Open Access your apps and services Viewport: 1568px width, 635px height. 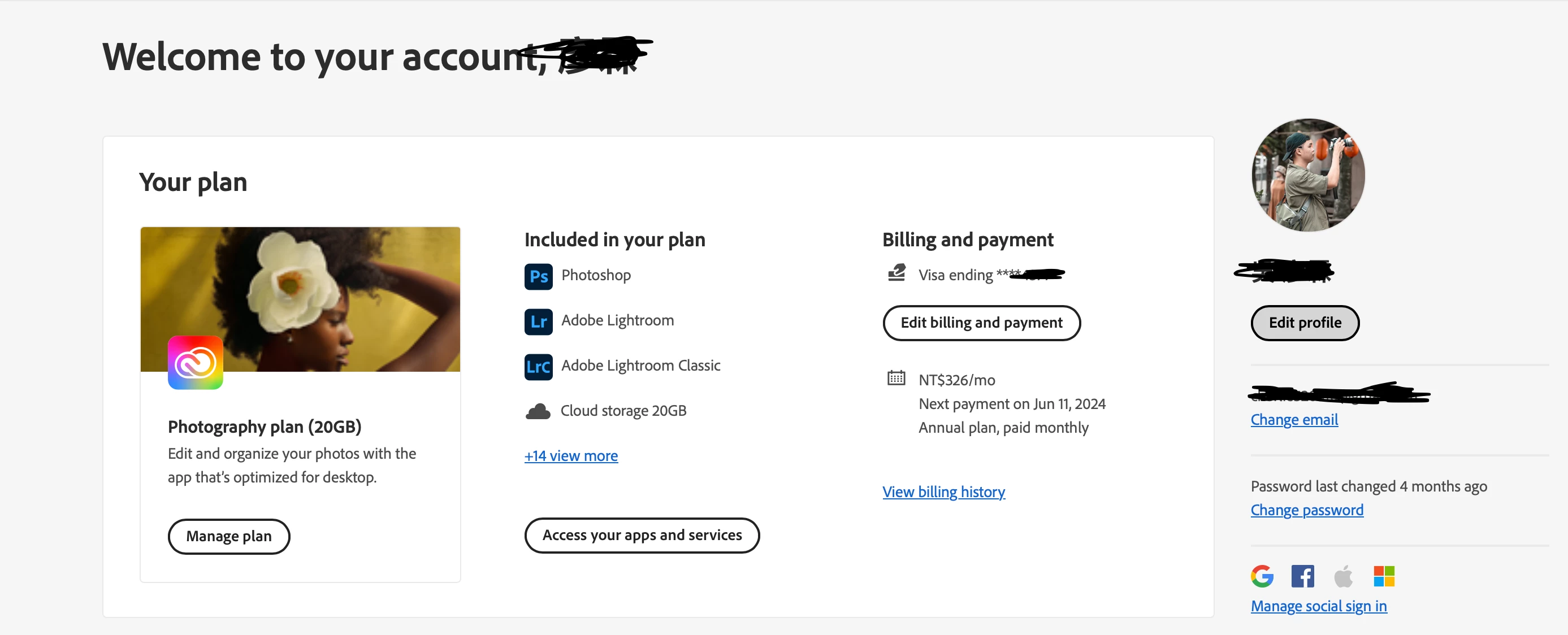pos(642,534)
